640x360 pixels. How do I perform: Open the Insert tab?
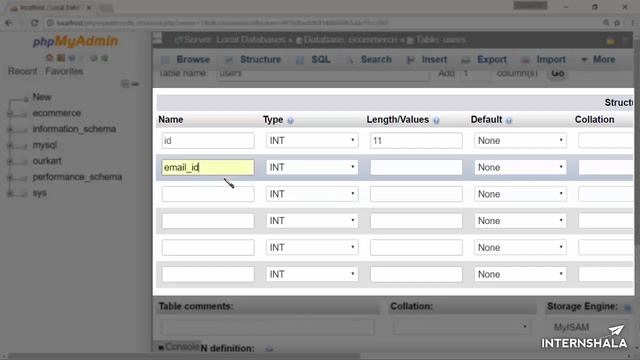427,60
